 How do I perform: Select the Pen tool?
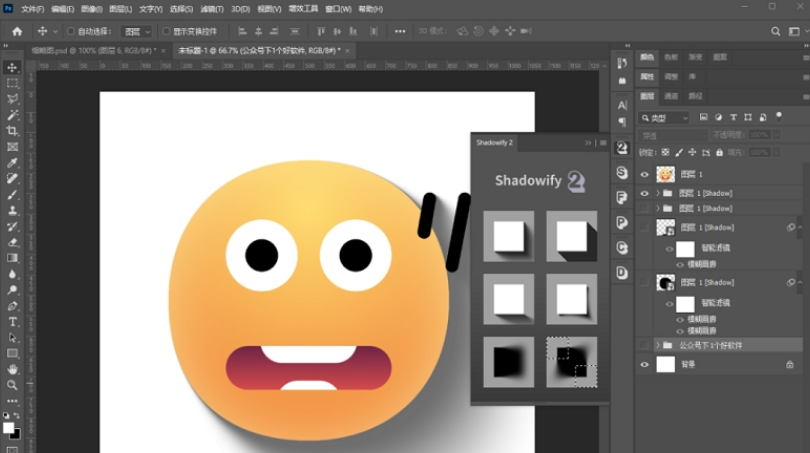12,306
